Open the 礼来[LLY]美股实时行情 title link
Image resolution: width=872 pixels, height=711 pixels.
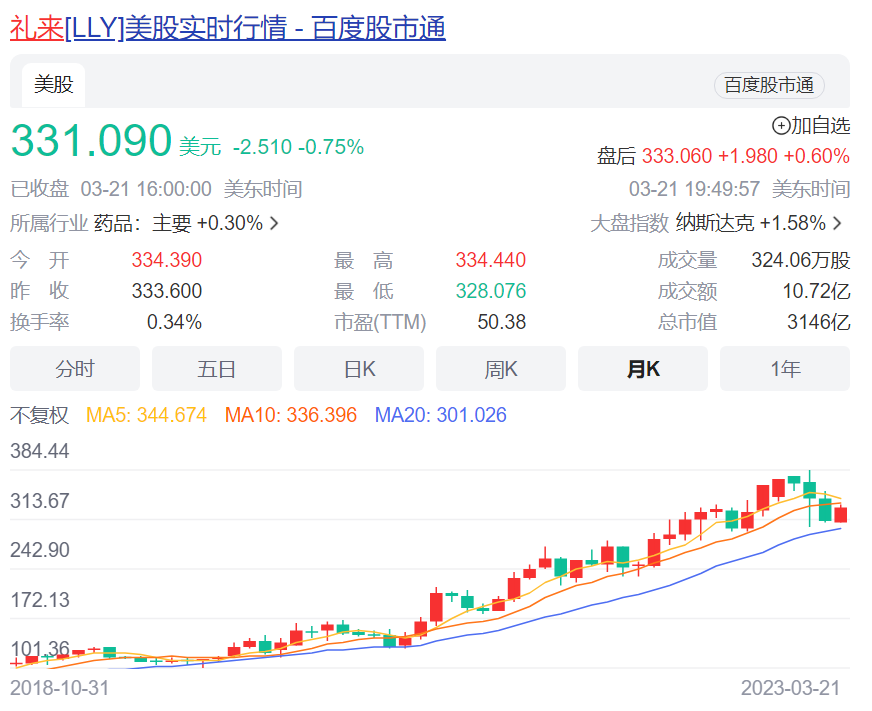(x=228, y=28)
